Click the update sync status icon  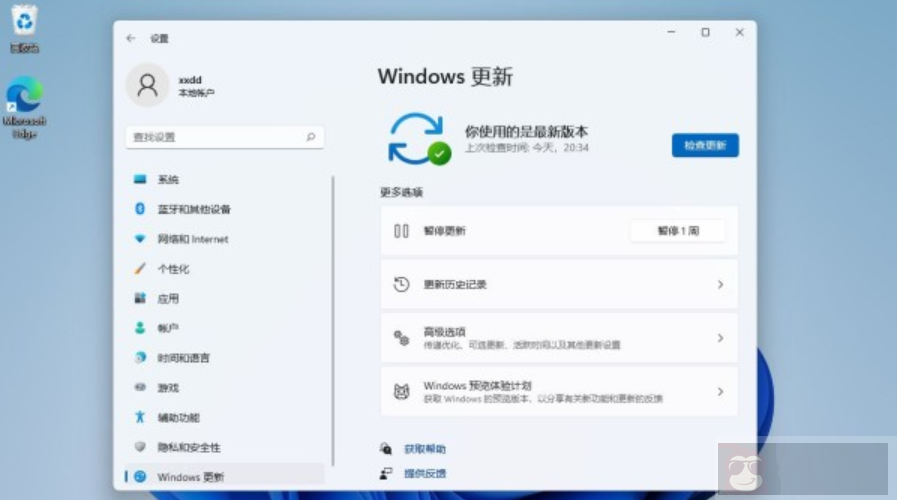[419, 139]
